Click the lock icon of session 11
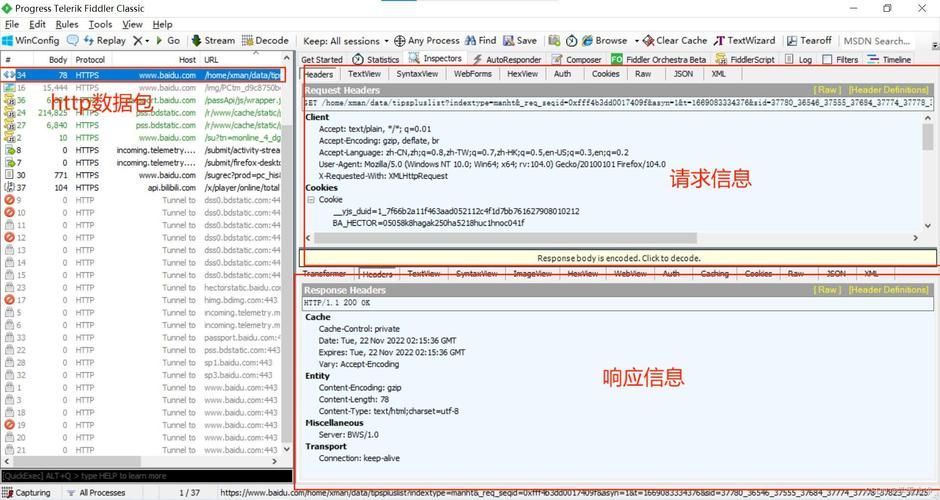Viewport: 940px width, 500px height. (x=9, y=225)
